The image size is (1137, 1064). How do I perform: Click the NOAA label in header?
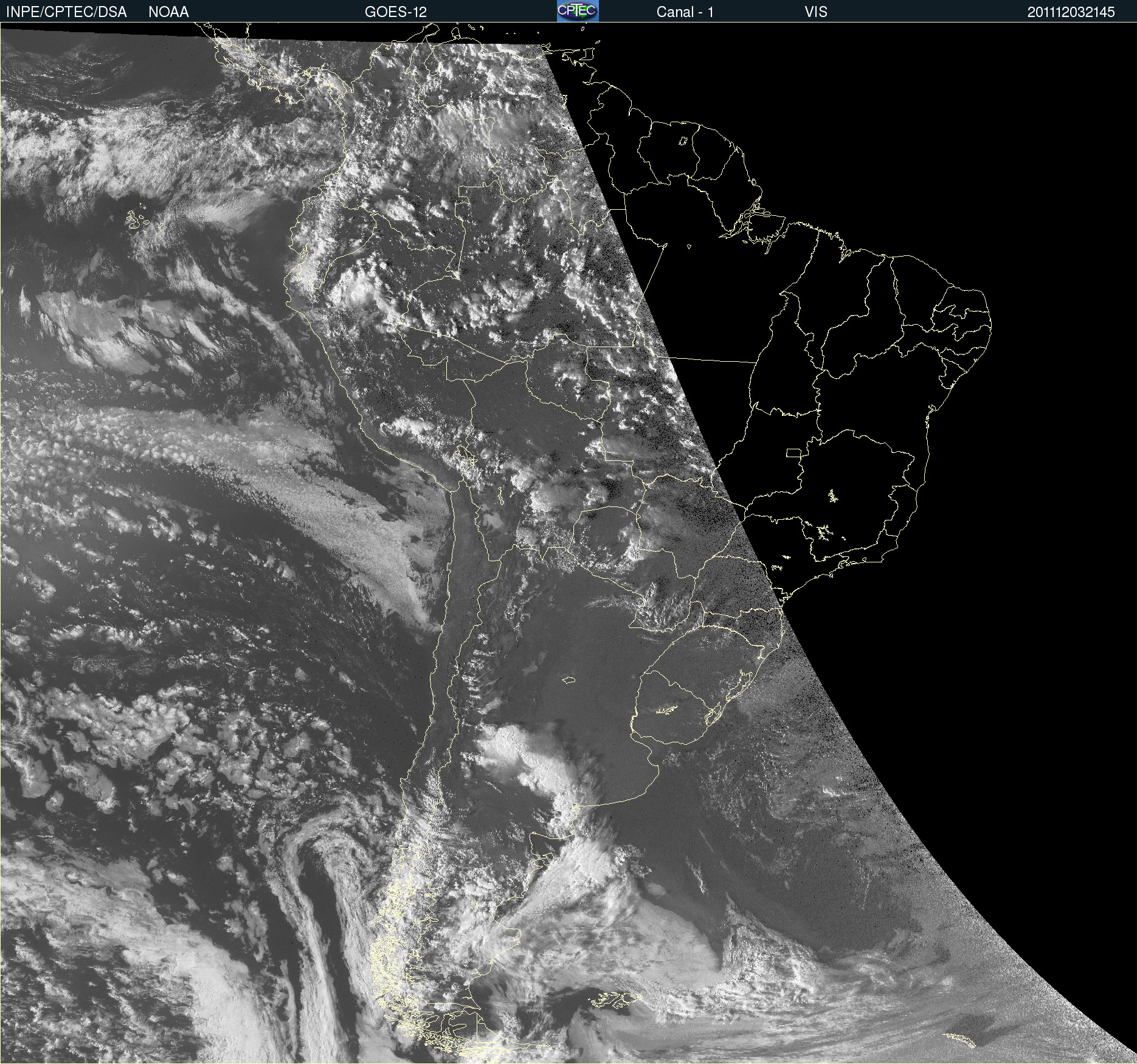(168, 12)
